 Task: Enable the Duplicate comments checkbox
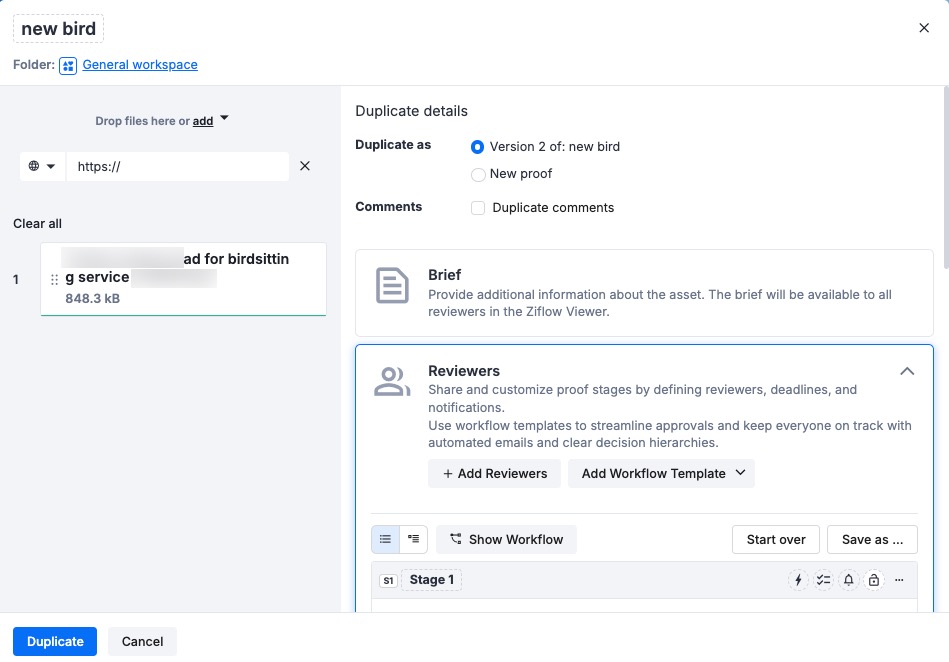coord(478,207)
